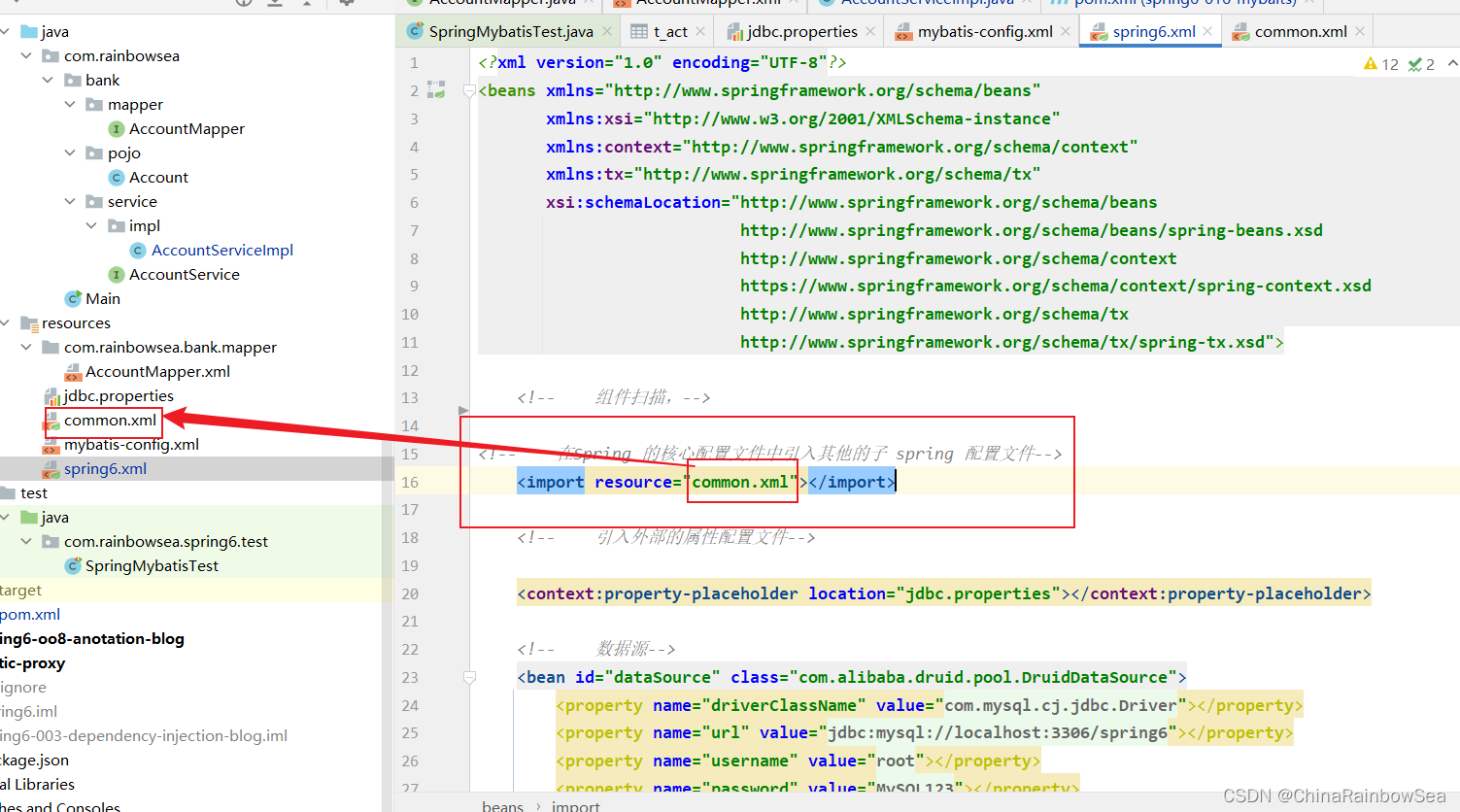Open pom.xml in project tree

pyautogui.click(x=30, y=614)
